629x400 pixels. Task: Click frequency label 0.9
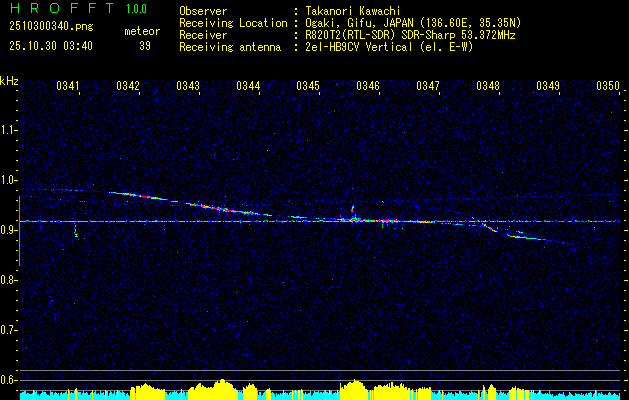tap(8, 230)
